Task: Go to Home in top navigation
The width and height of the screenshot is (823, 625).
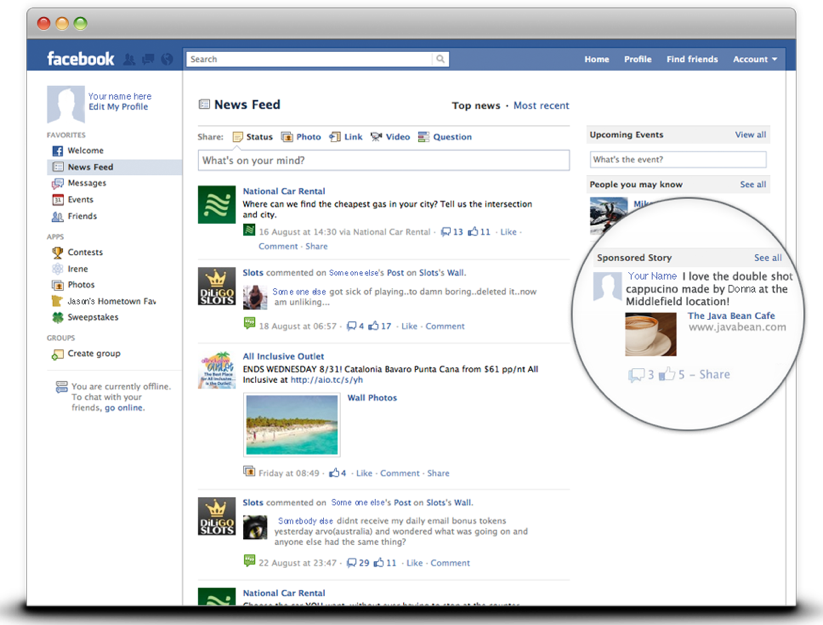Action: click(x=597, y=59)
